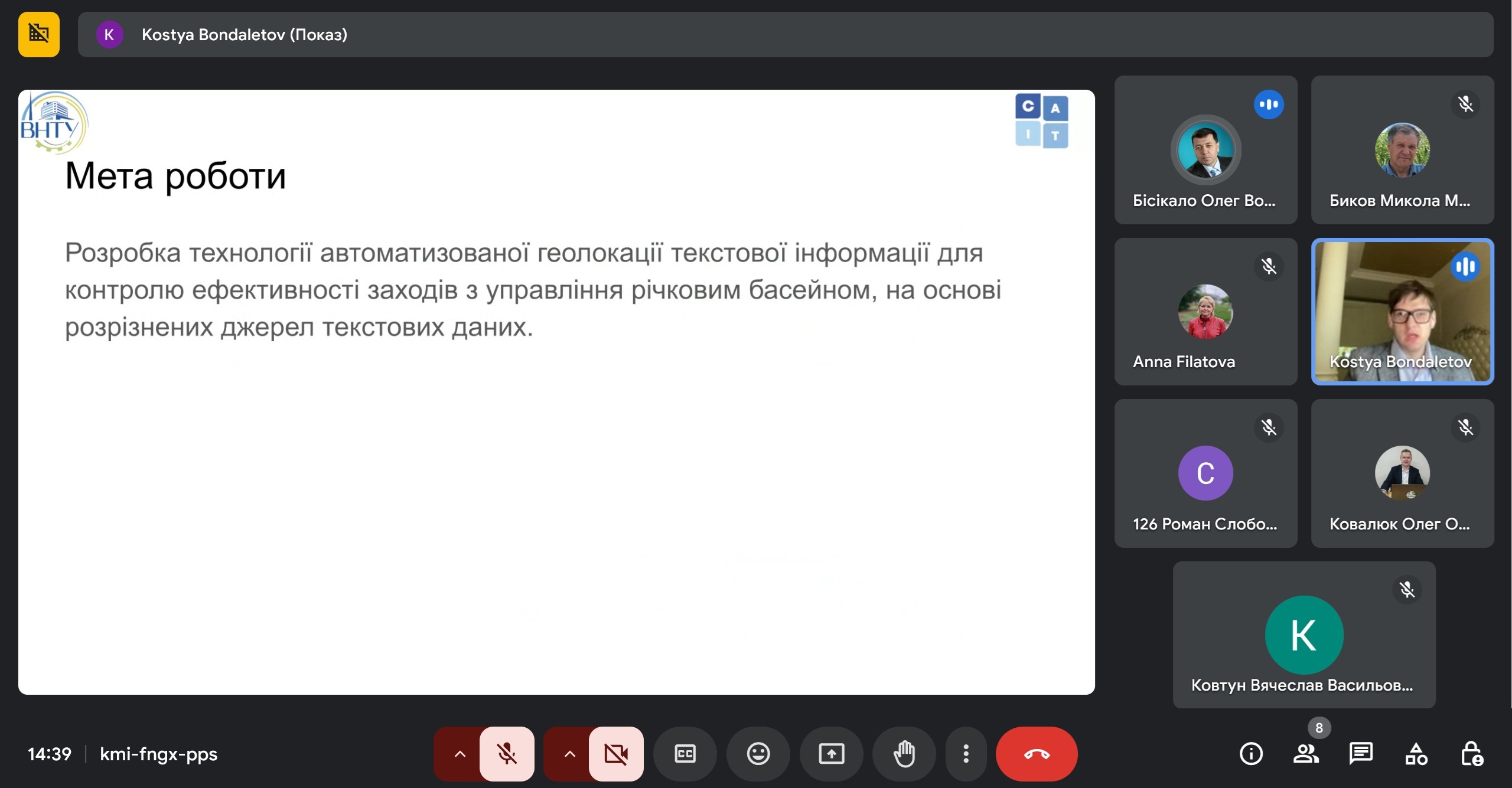Open audio settings chevron next to microphone

tap(460, 754)
